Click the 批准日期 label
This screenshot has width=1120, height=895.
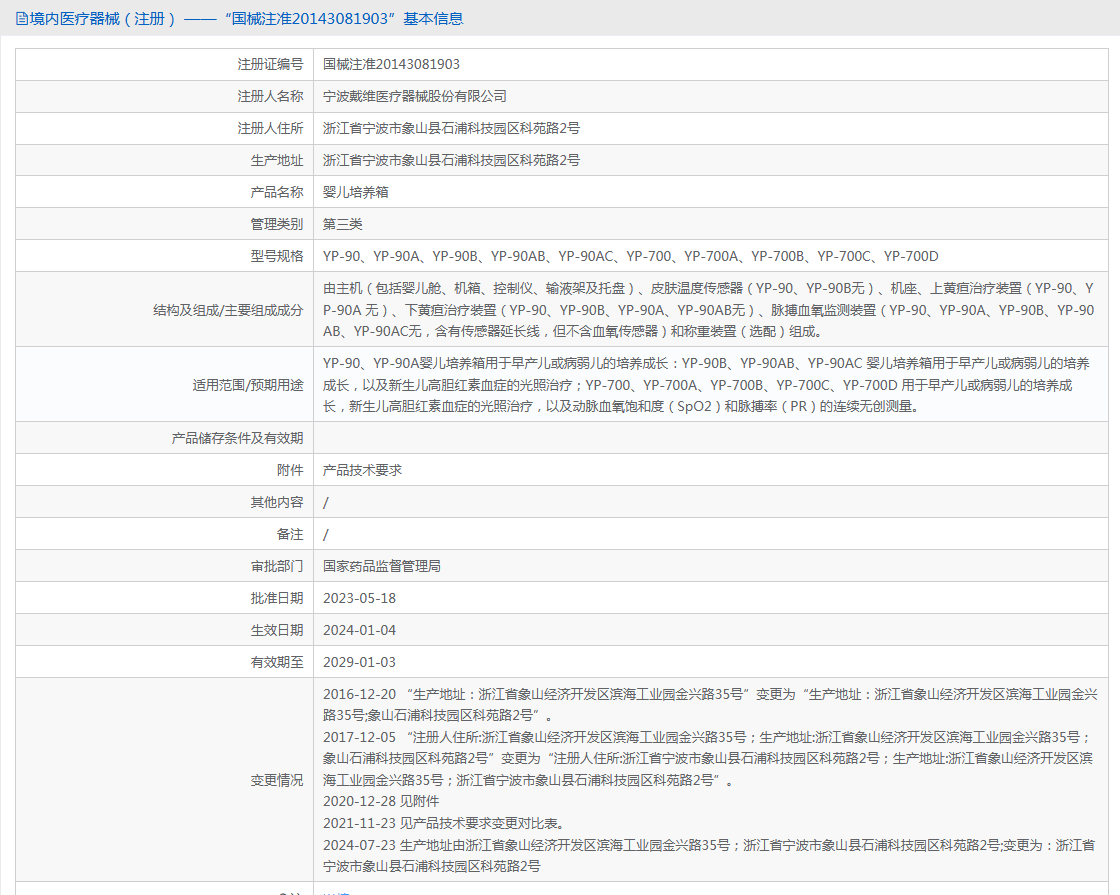276,599
